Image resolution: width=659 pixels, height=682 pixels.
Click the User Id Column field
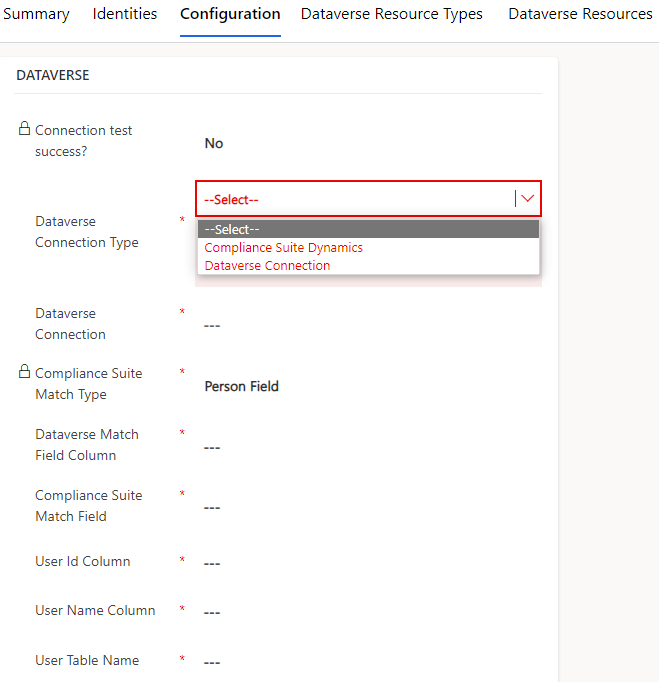368,563
